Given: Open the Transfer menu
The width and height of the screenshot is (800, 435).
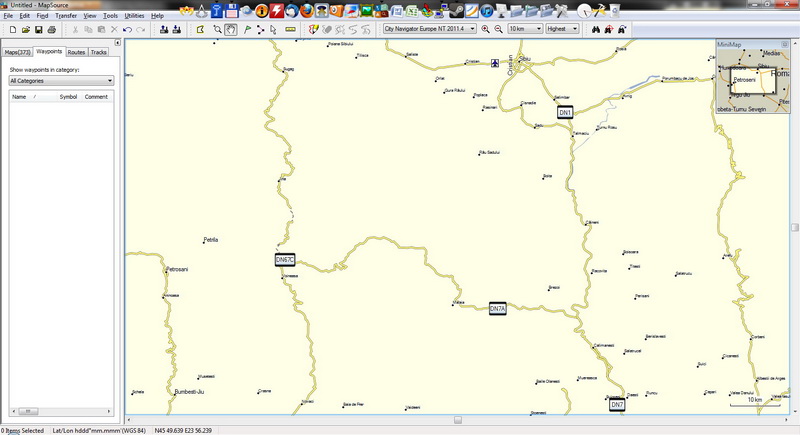Looking at the screenshot, I should click(x=66, y=16).
